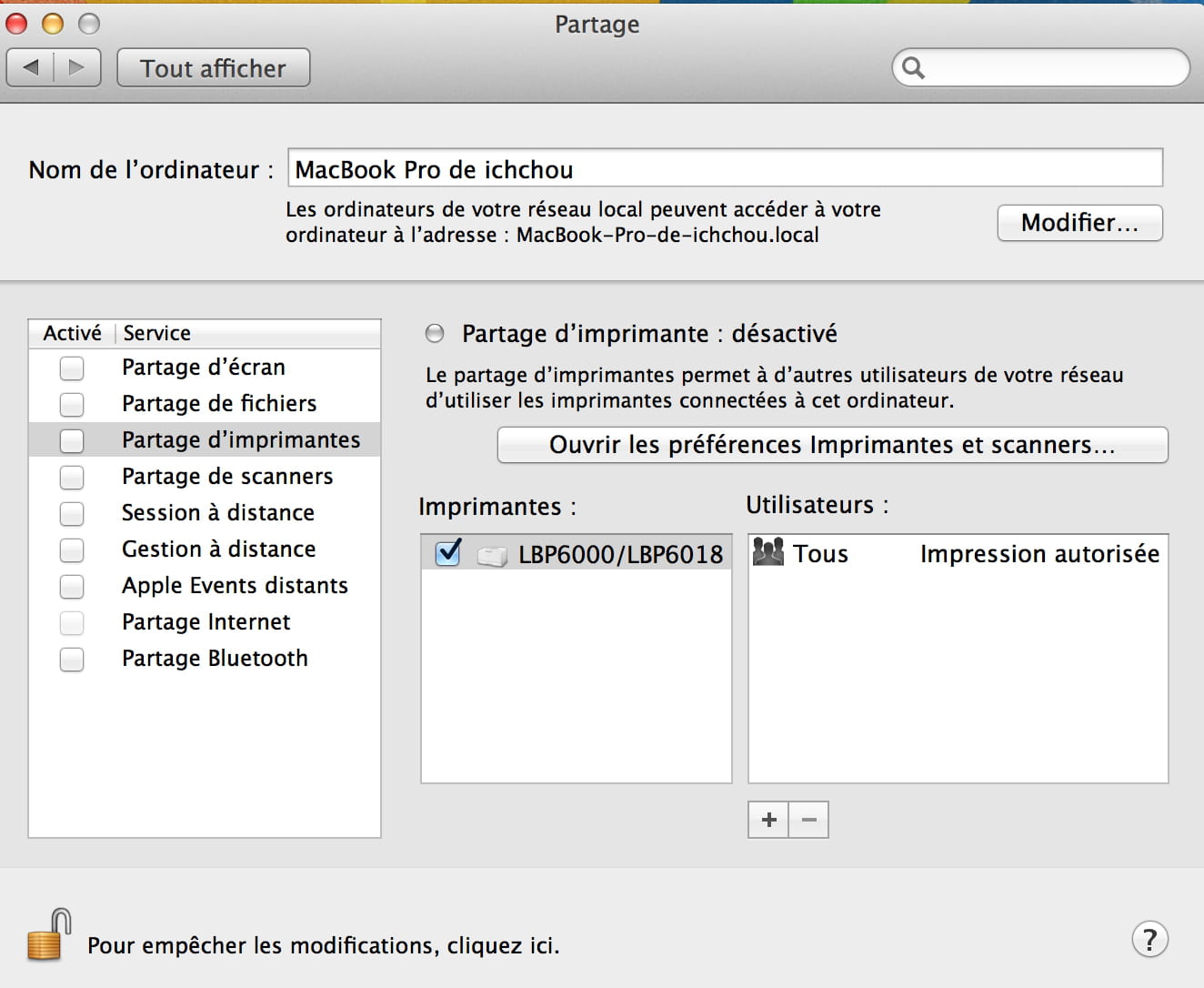This screenshot has height=988, width=1204.
Task: Click the magnifying glass search icon
Action: (x=914, y=68)
